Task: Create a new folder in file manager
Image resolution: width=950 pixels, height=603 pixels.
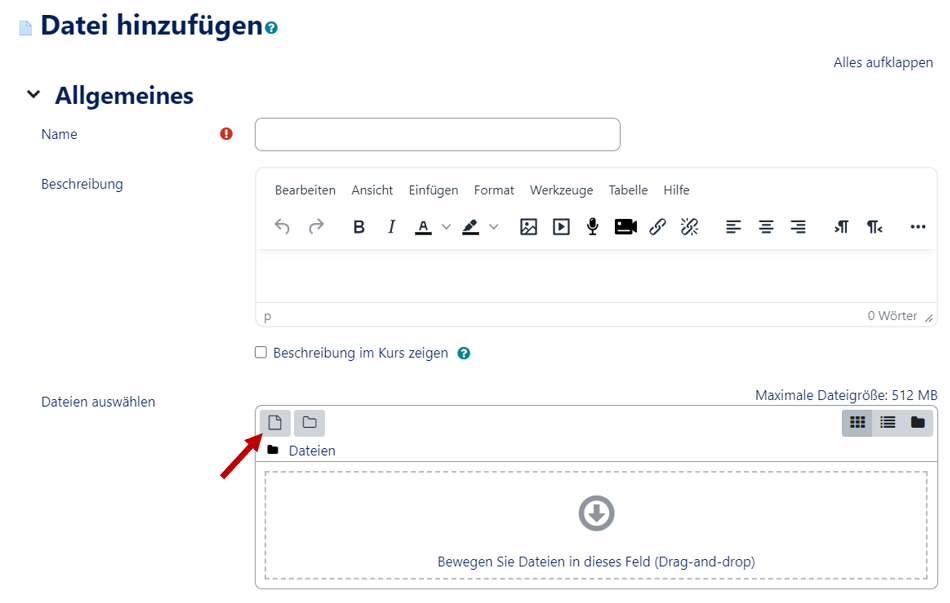Action: tap(309, 423)
